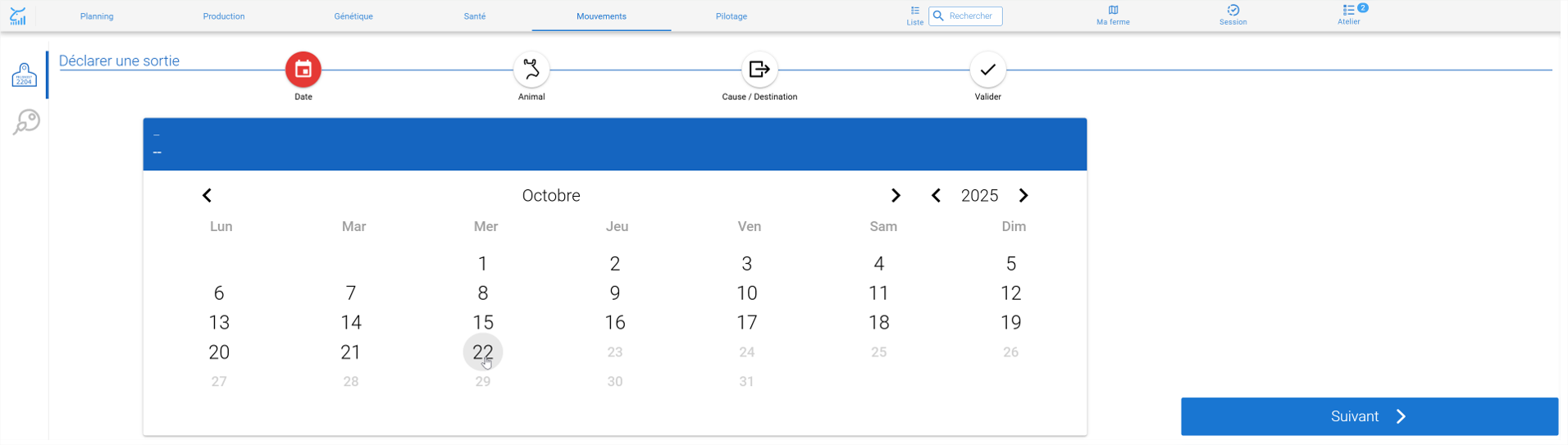Go to next year arrow
The image size is (1568, 445).
click(1023, 195)
